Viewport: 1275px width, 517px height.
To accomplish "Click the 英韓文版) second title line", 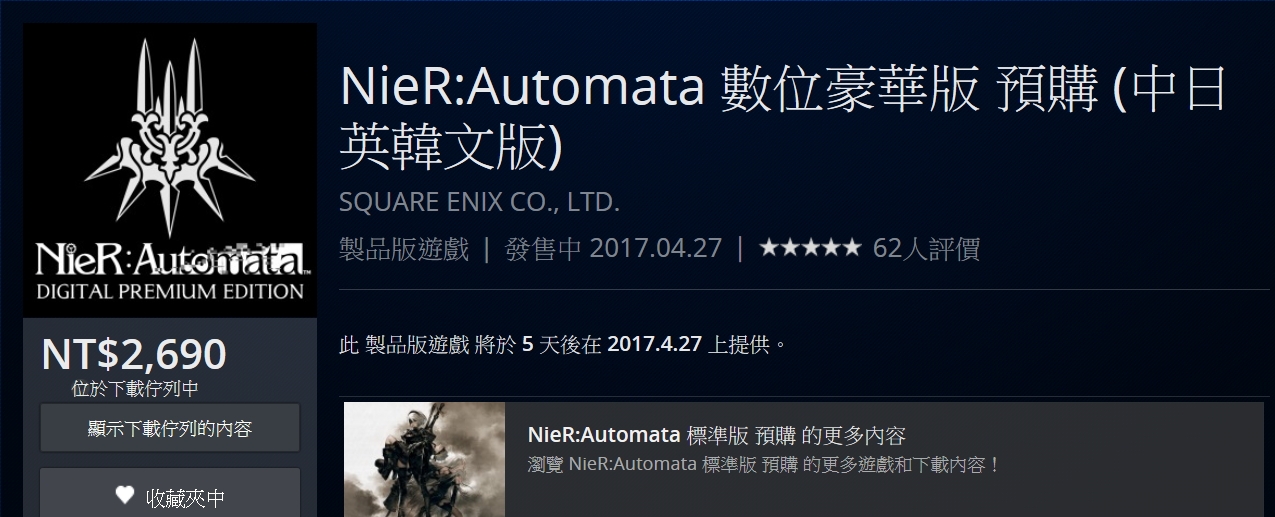I will (452, 148).
